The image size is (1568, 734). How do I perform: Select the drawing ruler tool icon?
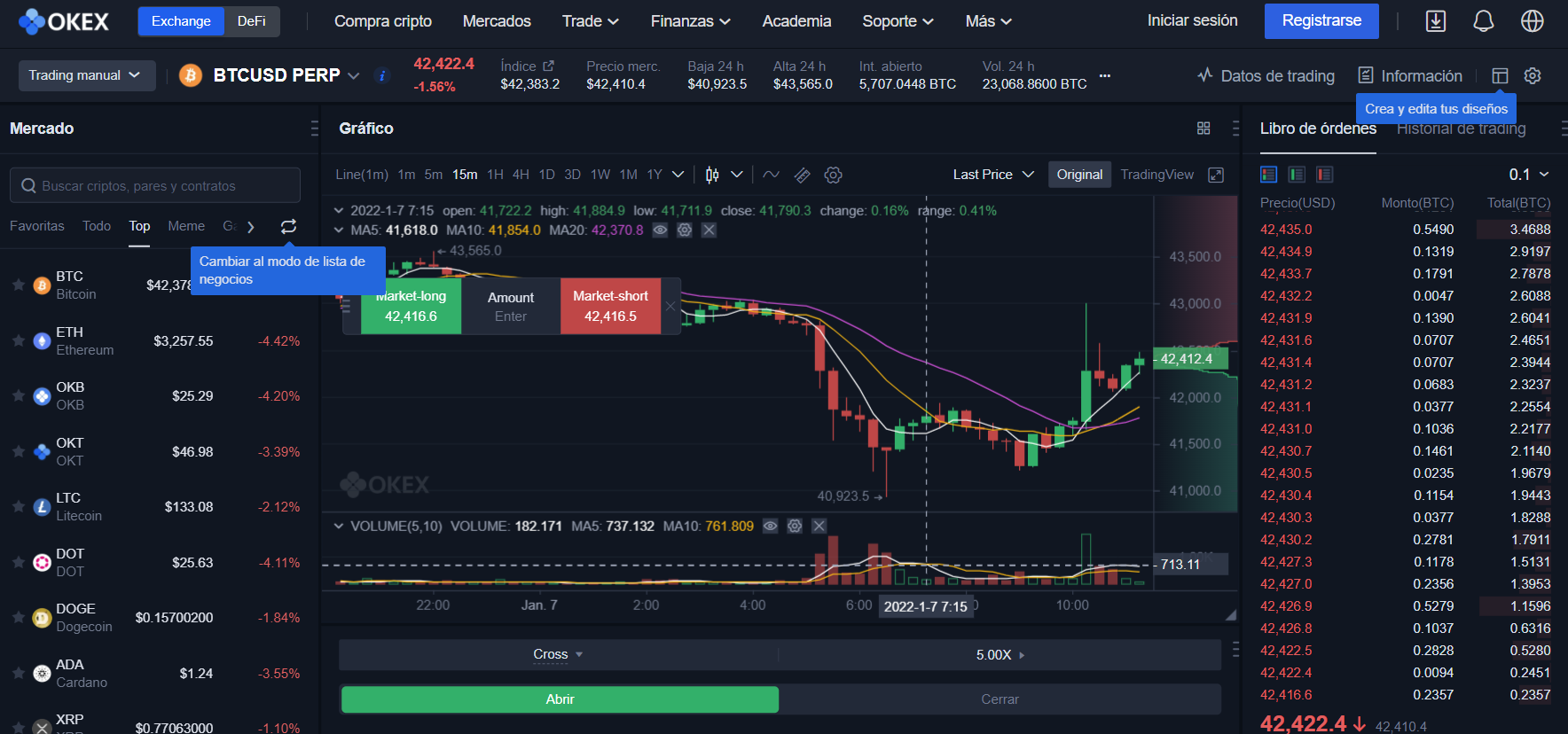tap(802, 176)
